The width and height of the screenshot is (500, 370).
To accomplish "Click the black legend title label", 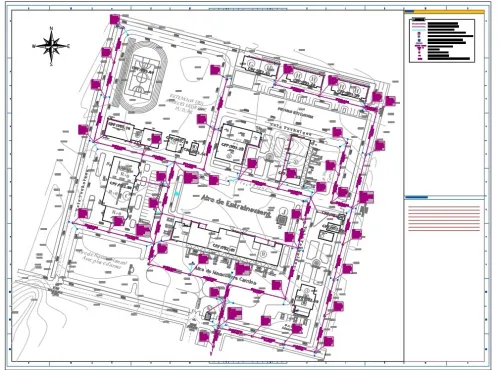I will pyautogui.click(x=419, y=19).
